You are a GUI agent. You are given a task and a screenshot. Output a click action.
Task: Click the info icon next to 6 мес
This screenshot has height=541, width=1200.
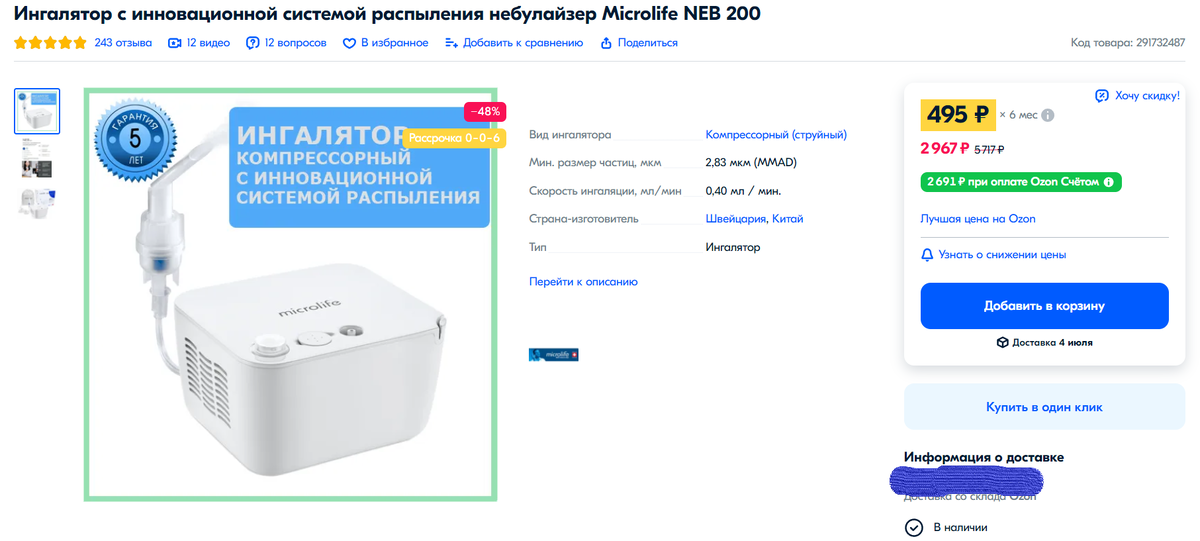[1048, 115]
